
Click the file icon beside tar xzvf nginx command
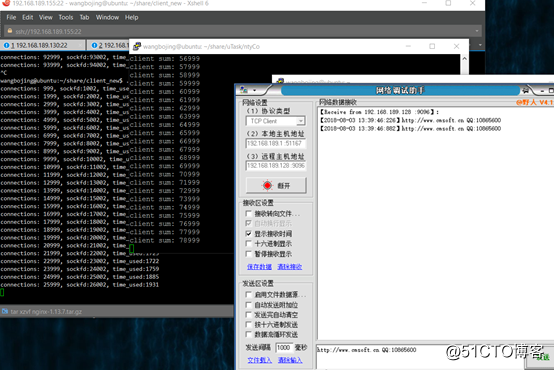[5, 311]
